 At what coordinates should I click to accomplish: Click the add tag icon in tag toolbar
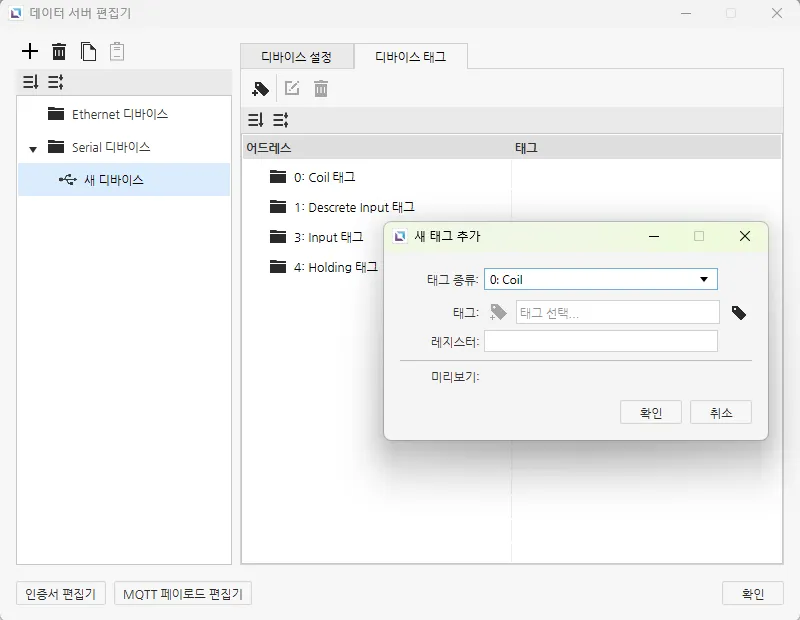click(x=260, y=89)
